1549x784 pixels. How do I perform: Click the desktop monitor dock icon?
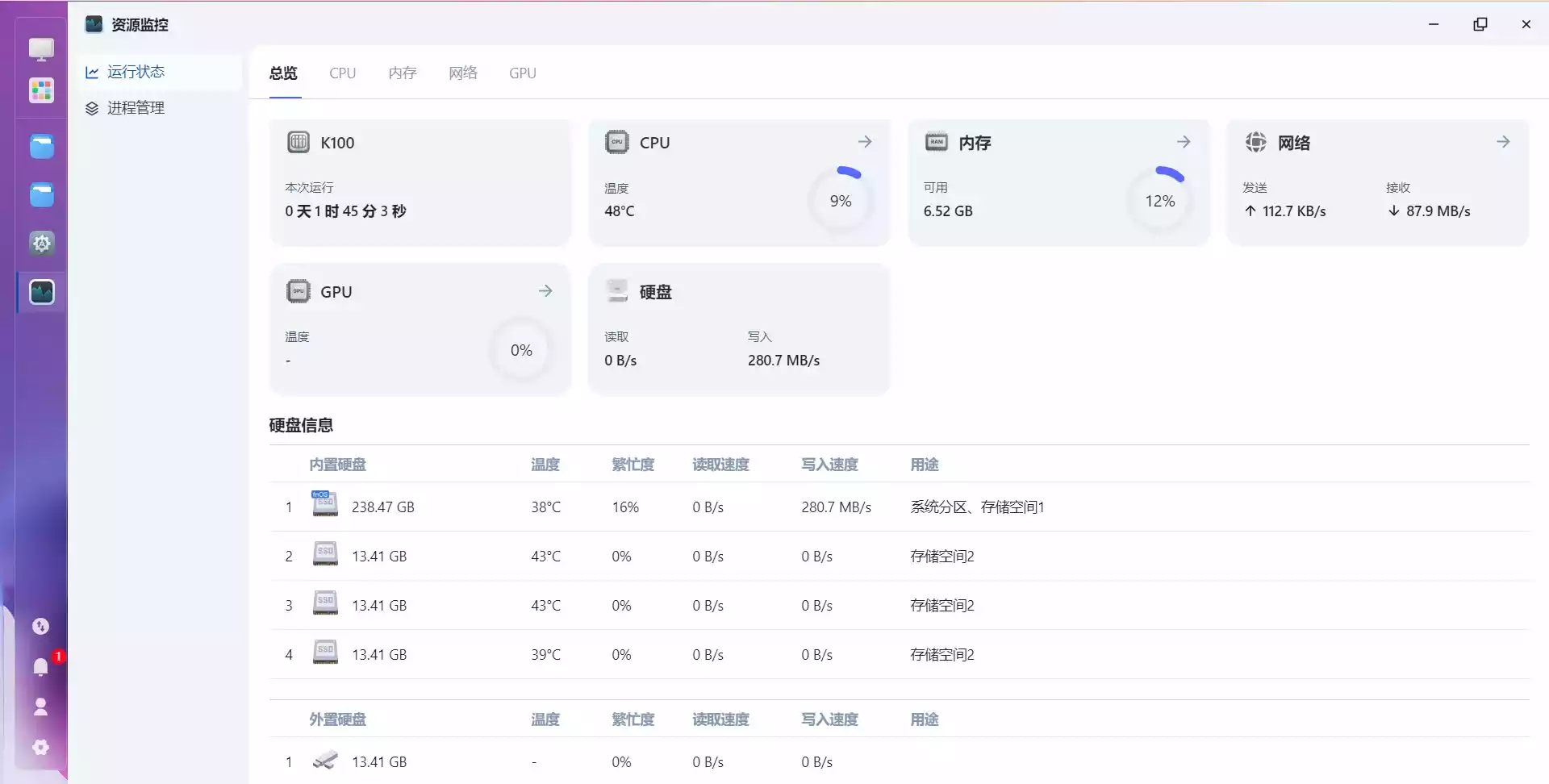(x=41, y=49)
